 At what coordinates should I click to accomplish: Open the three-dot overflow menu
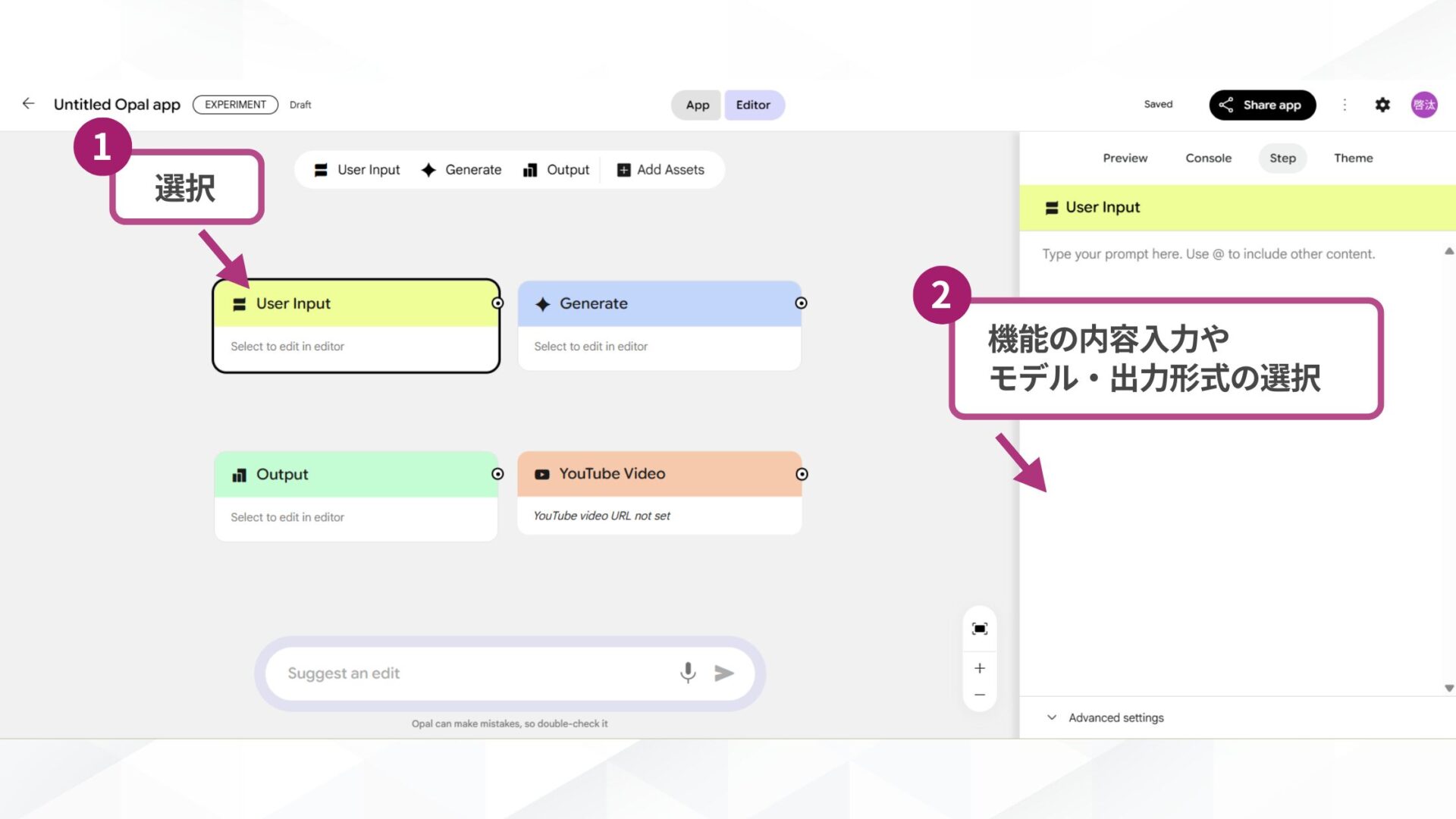click(x=1344, y=105)
